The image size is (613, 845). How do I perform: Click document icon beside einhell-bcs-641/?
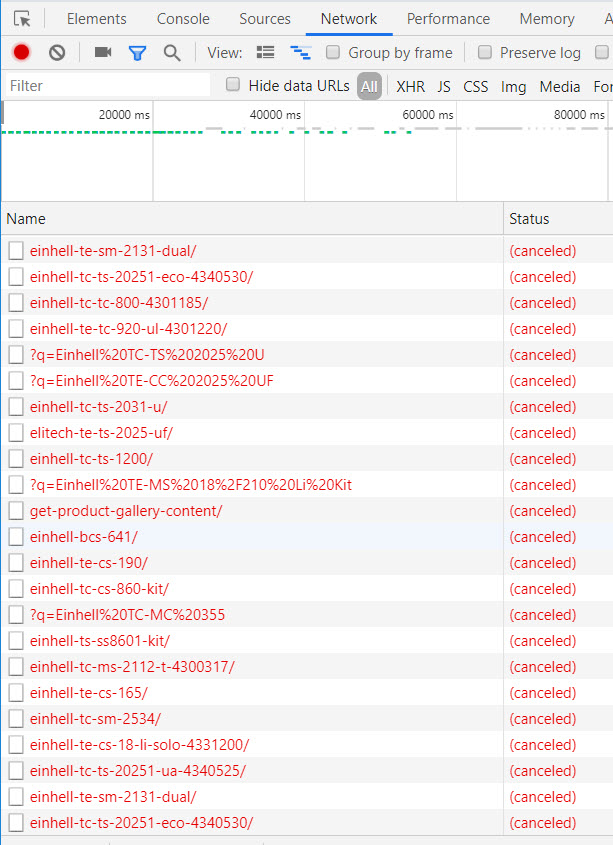coord(16,537)
